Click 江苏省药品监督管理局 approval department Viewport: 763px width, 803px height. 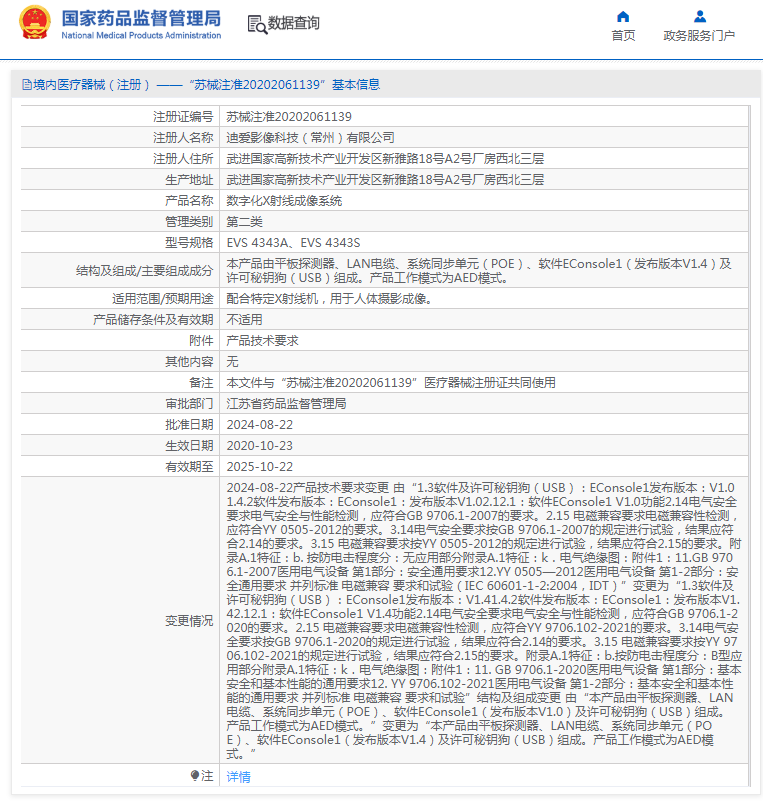pyautogui.click(x=286, y=404)
